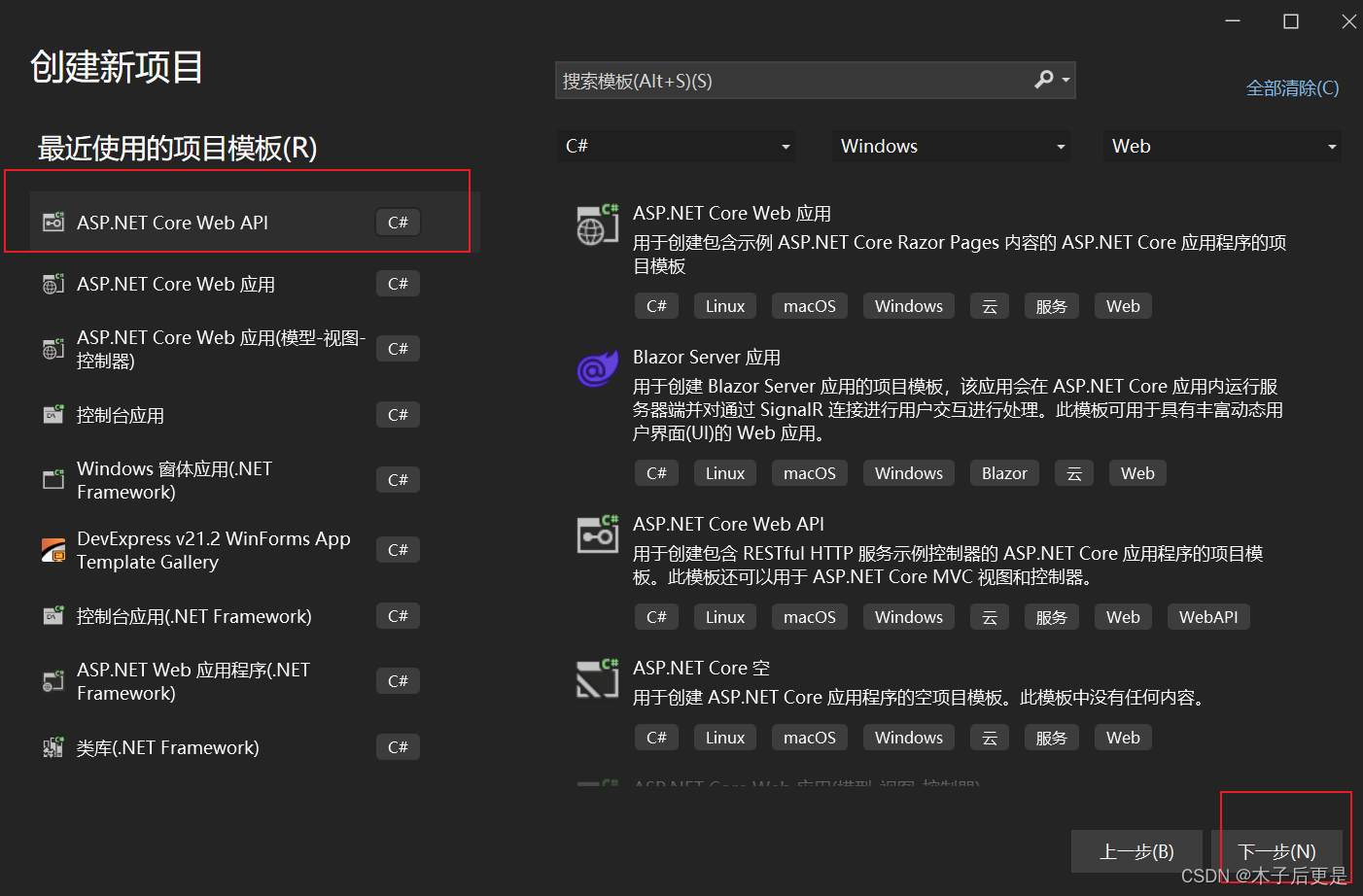Image resolution: width=1363 pixels, height=896 pixels.
Task: Click the 类库(.NET Framework) class library icon
Action: 52,746
